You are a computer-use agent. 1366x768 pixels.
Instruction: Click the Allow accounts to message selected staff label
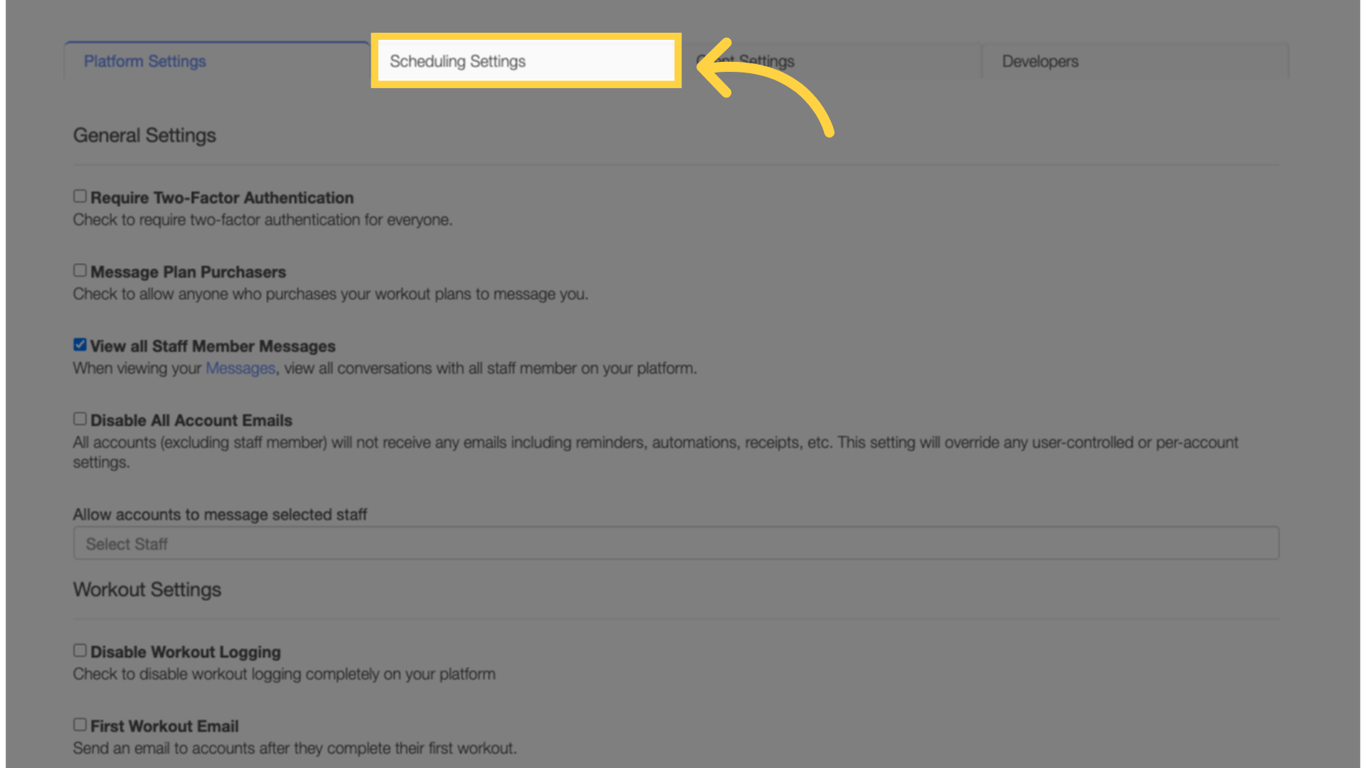[219, 514]
